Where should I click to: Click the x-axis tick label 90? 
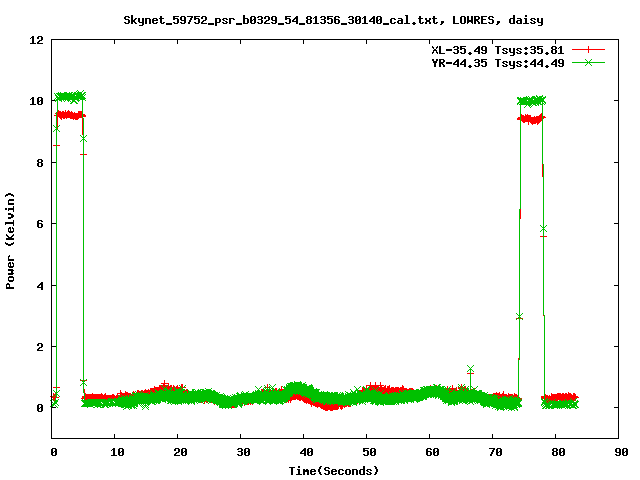pyautogui.click(x=621, y=452)
